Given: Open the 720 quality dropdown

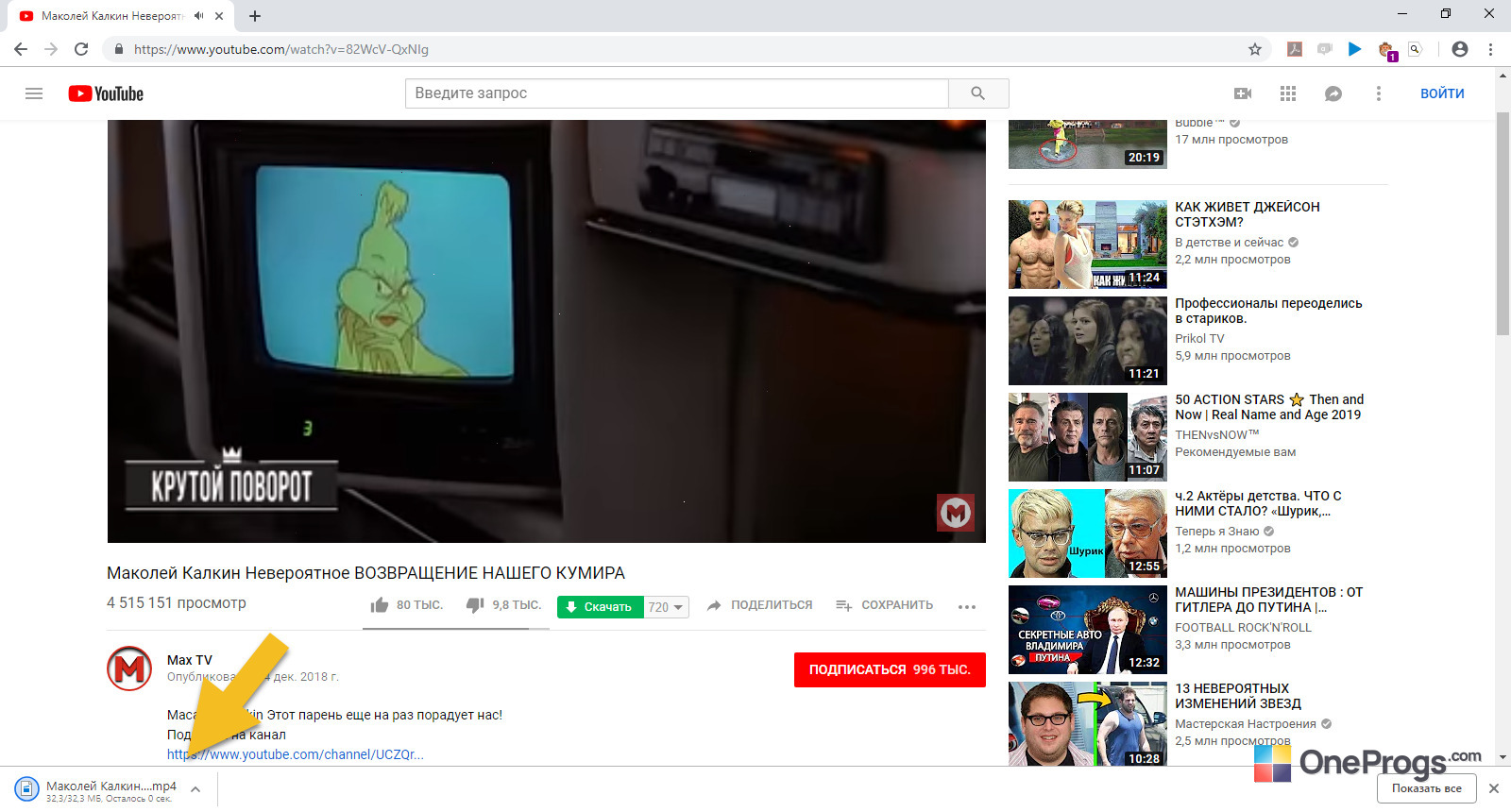Looking at the screenshot, I should click(x=666, y=607).
